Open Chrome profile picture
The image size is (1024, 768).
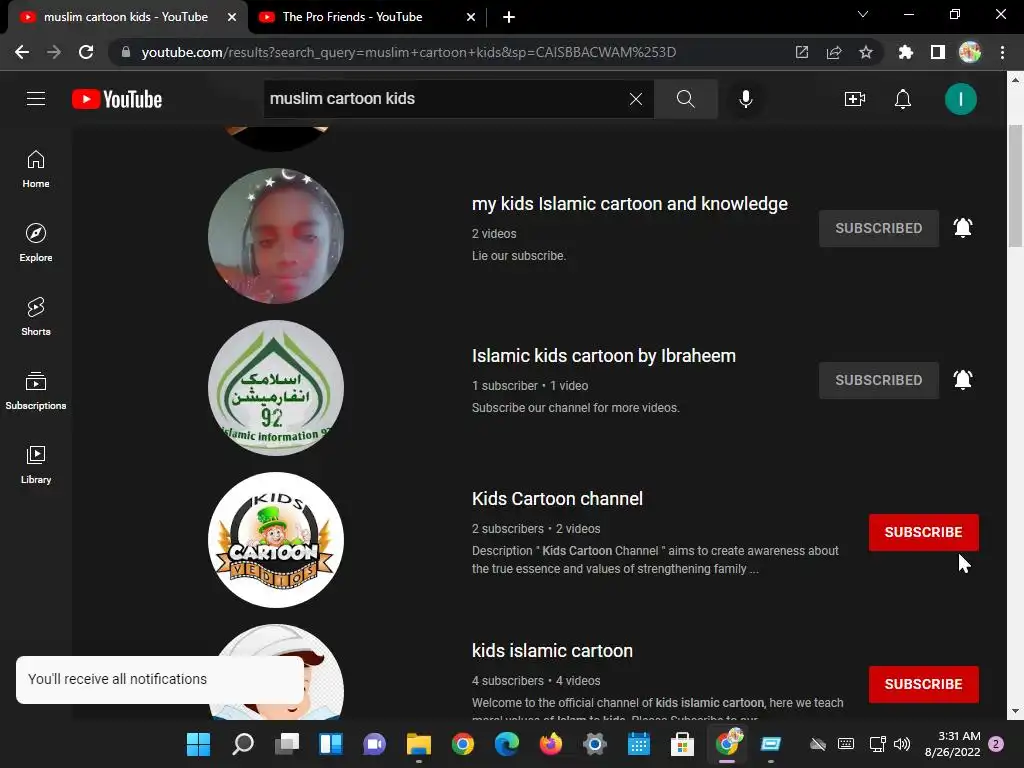coord(969,52)
